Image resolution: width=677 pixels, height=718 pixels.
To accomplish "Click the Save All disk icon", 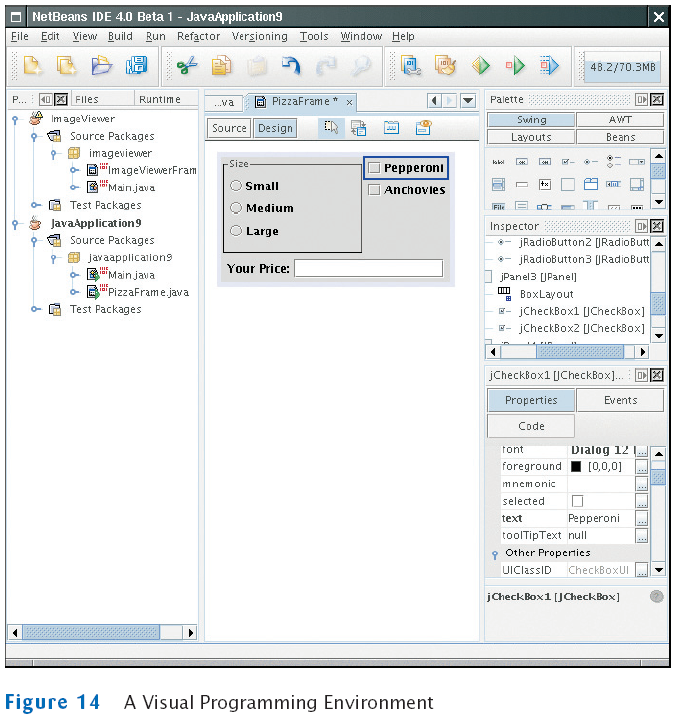I will click(x=136, y=67).
